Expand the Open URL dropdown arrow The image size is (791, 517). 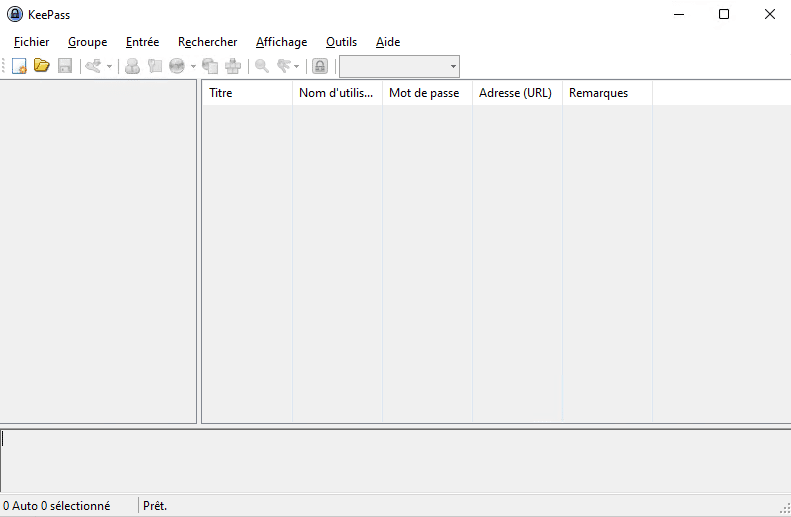point(193,66)
